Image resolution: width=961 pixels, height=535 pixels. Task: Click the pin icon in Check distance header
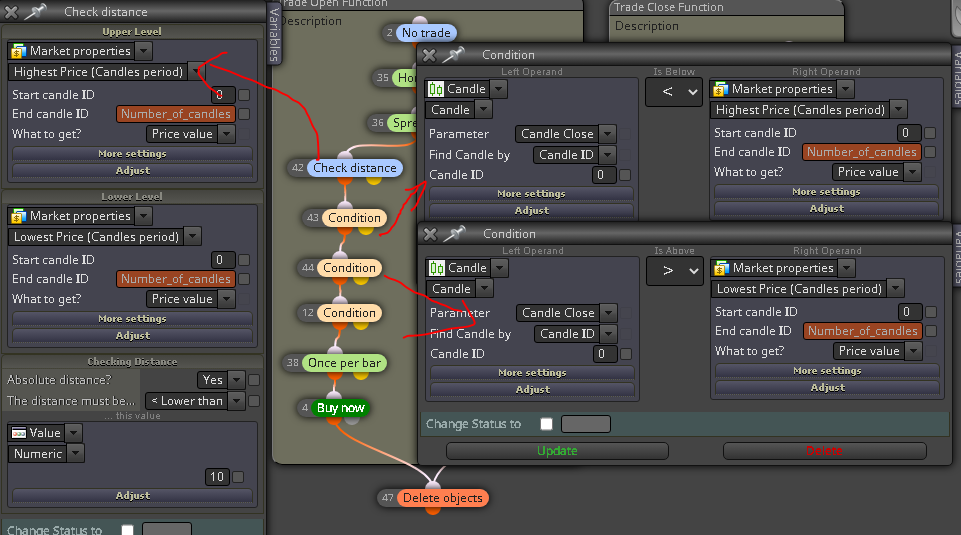coord(35,11)
